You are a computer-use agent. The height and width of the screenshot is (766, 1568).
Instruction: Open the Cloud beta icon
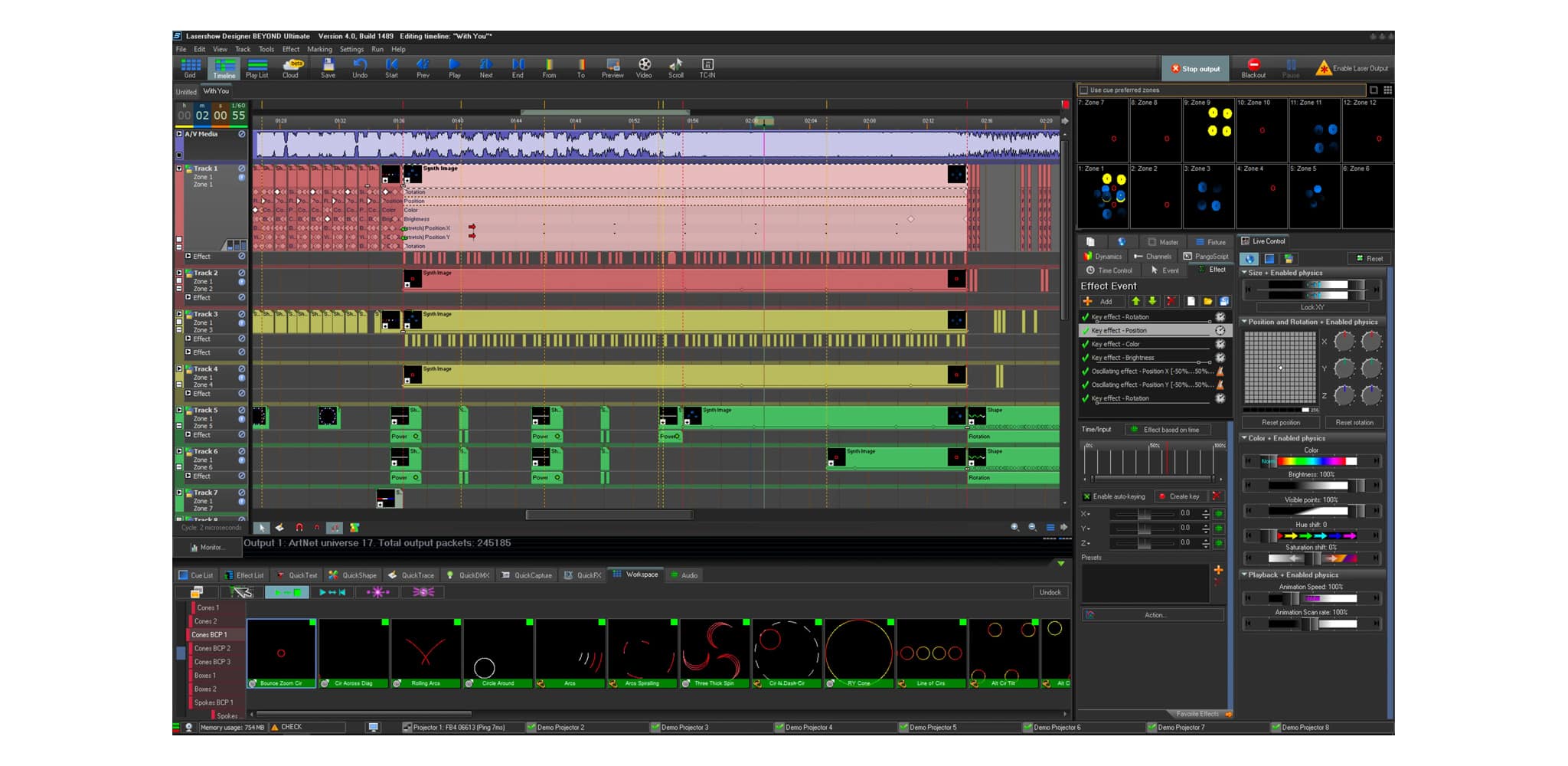click(291, 65)
